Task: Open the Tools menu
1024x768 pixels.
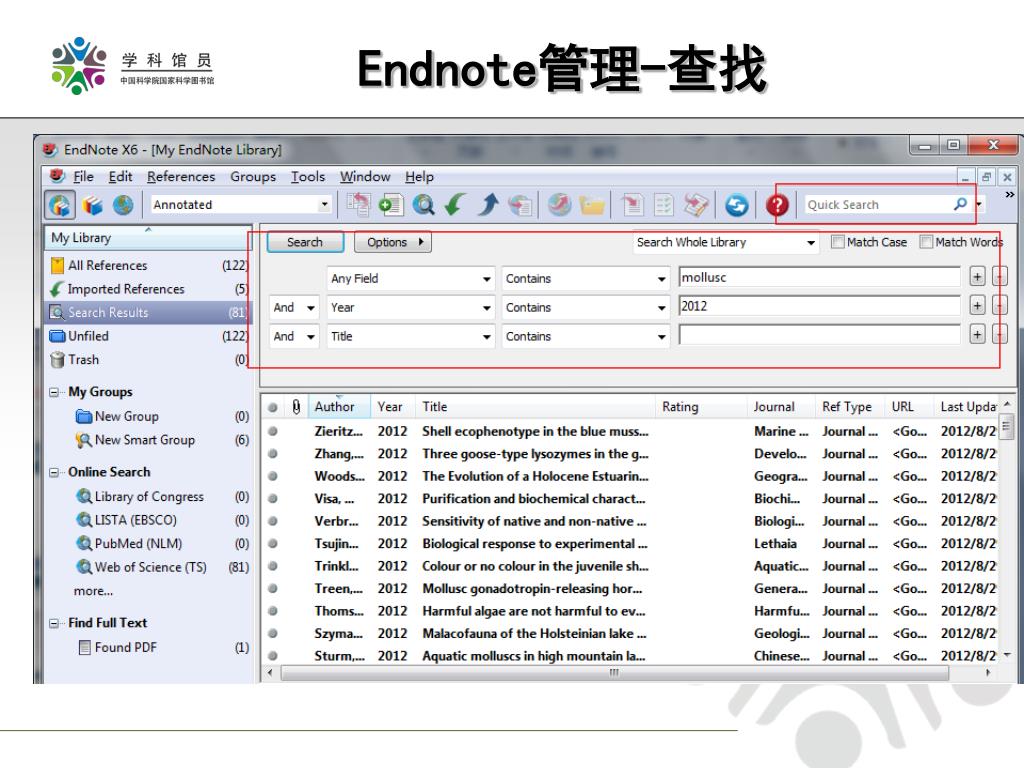Action: point(308,176)
